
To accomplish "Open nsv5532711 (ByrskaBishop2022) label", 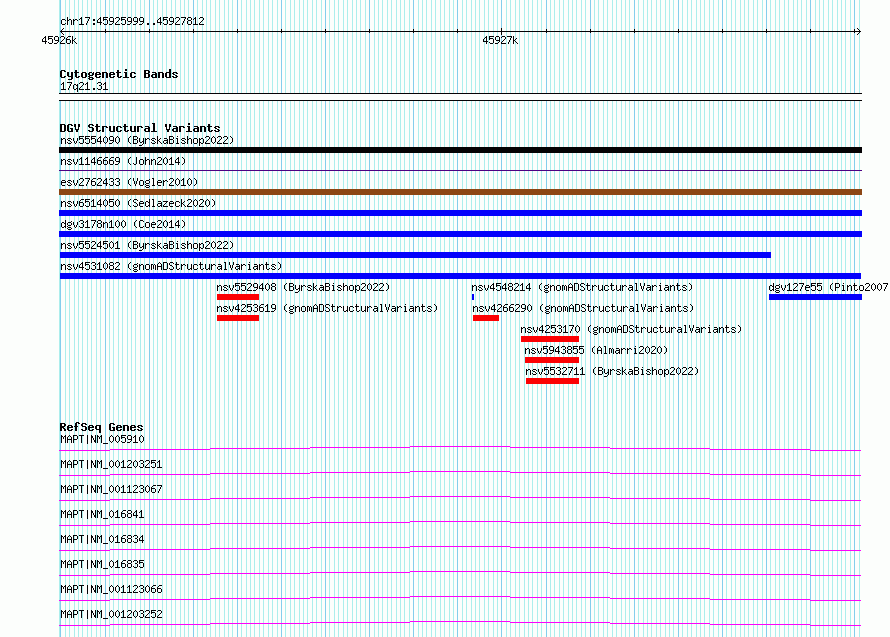I will 612,371.
